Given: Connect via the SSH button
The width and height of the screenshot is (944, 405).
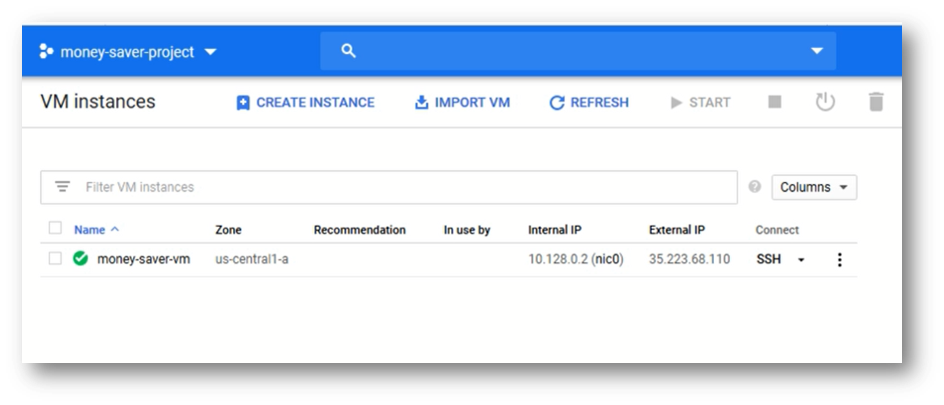Looking at the screenshot, I should [x=769, y=259].
